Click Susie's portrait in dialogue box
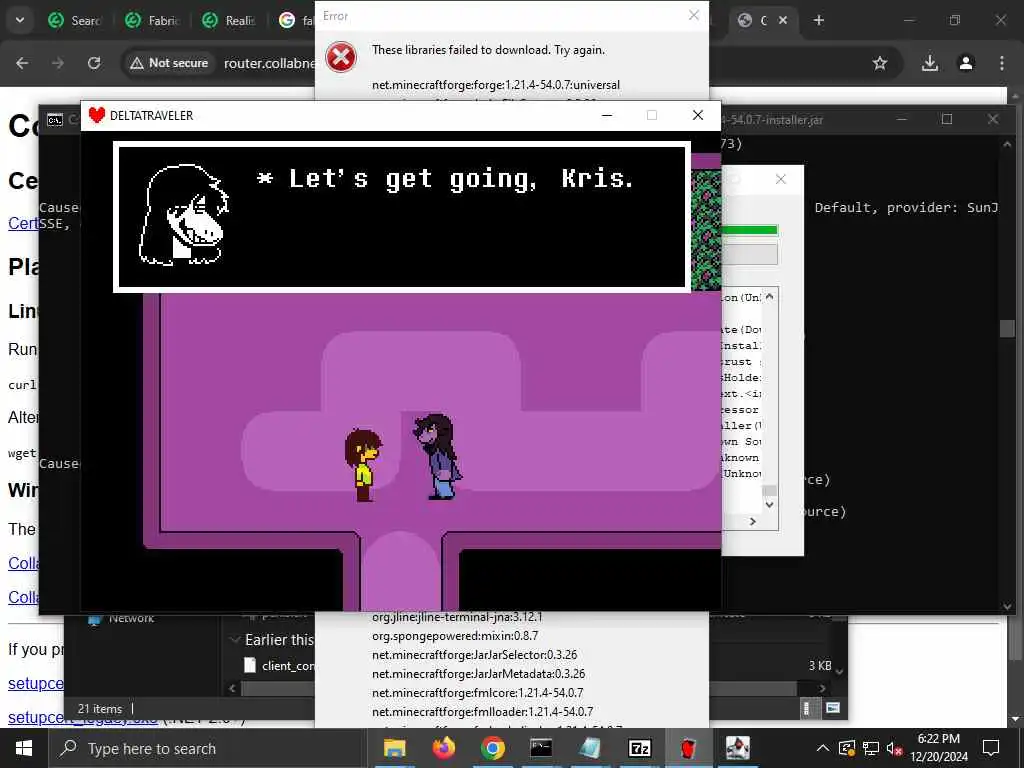 coord(184,215)
